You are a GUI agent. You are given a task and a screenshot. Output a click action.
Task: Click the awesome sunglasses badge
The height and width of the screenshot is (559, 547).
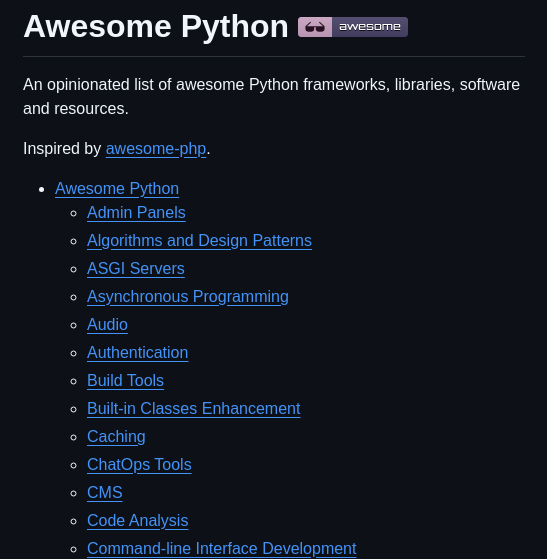[x=353, y=27]
